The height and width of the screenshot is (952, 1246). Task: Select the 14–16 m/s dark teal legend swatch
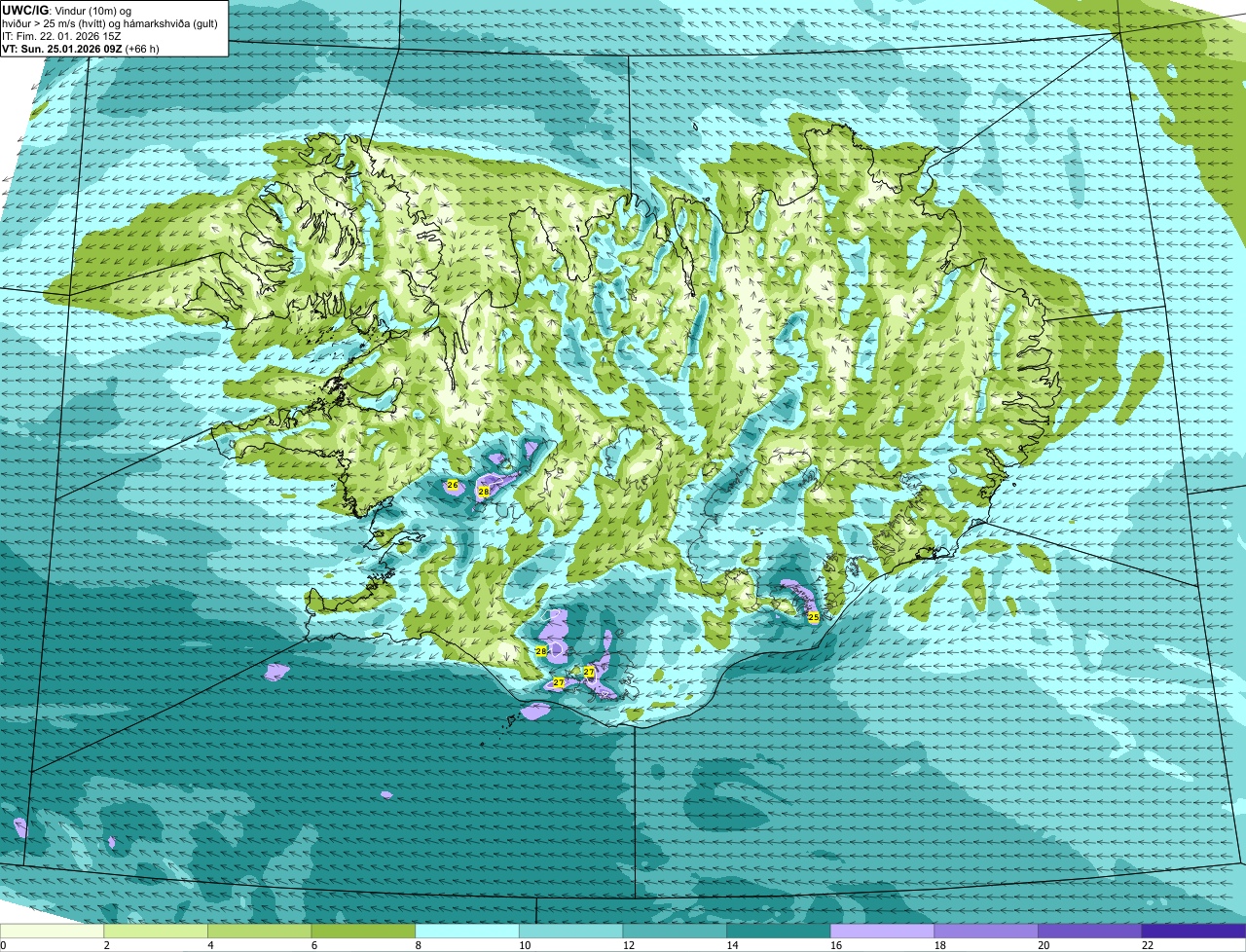779,931
